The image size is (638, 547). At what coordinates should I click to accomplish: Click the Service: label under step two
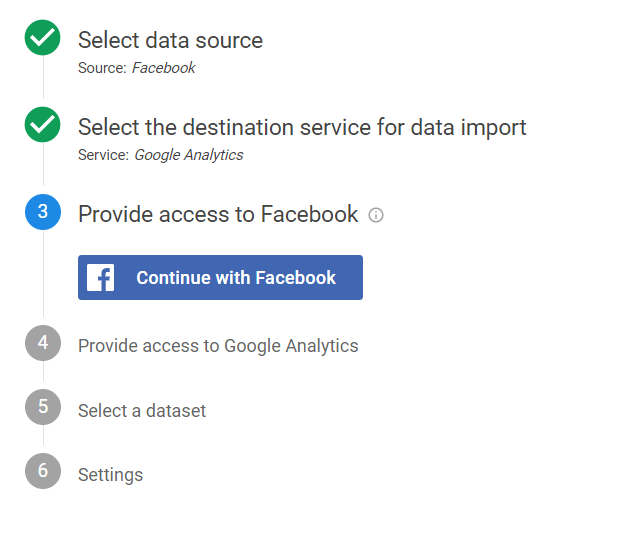pyautogui.click(x=103, y=155)
